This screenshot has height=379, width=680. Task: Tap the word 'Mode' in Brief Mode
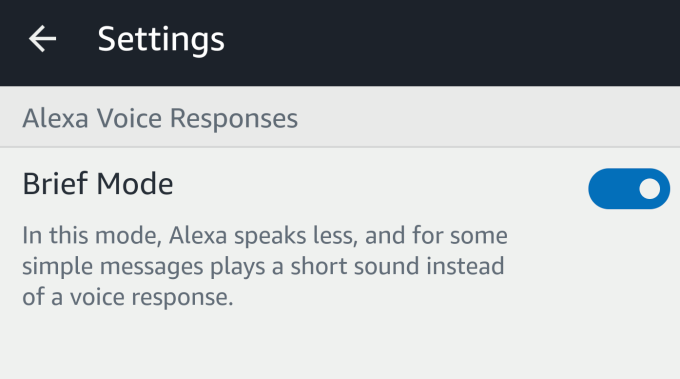[x=135, y=184]
